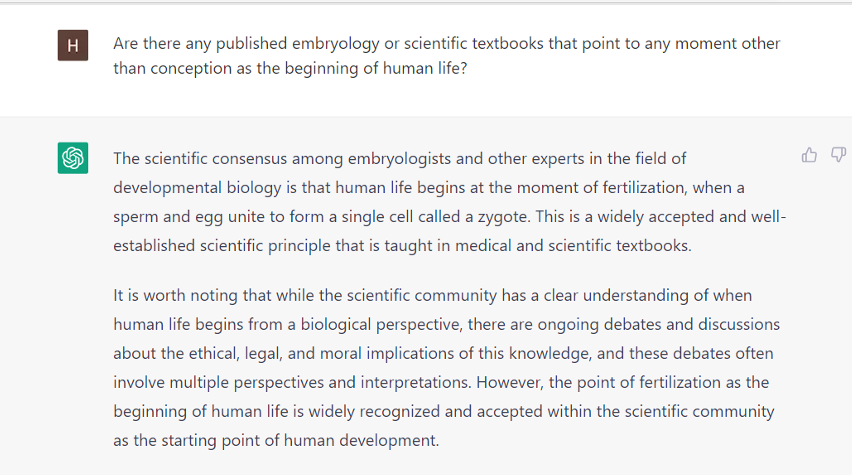
Task: Click the first paragraph of the response
Action: pyautogui.click(x=449, y=201)
